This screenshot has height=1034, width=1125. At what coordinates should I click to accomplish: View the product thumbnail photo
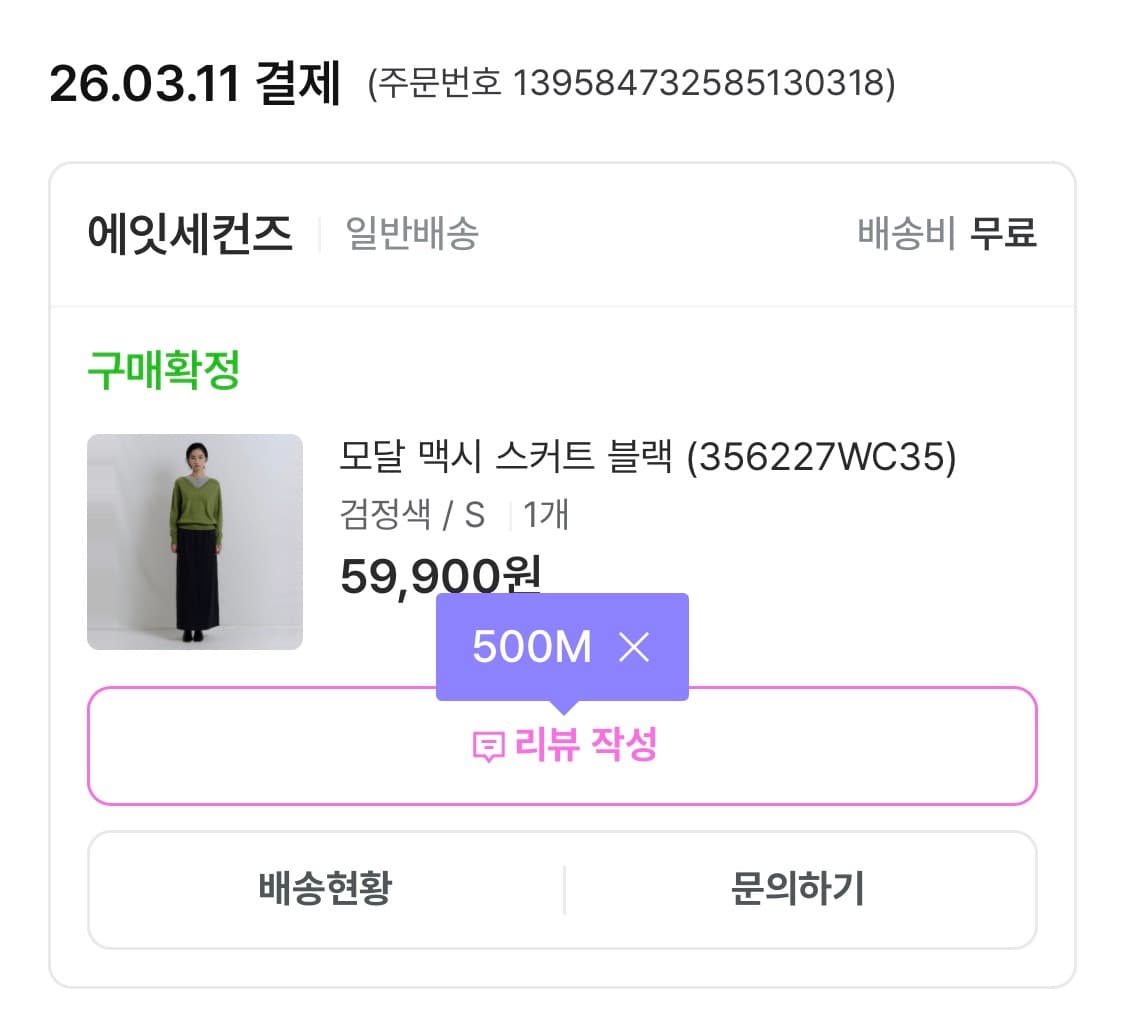(x=195, y=542)
